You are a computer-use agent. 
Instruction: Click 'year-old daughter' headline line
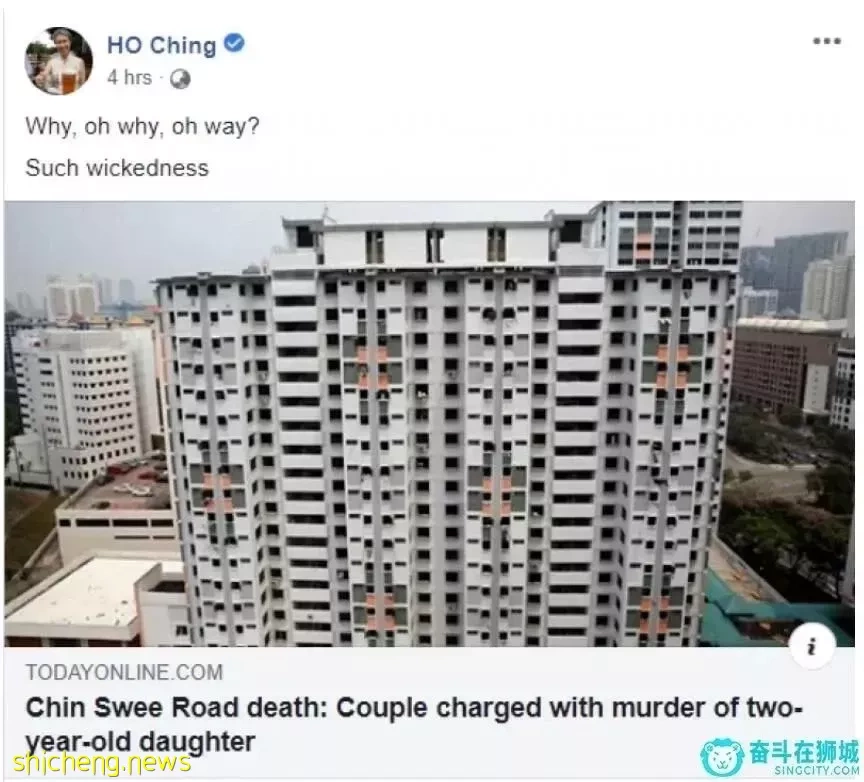pos(140,742)
